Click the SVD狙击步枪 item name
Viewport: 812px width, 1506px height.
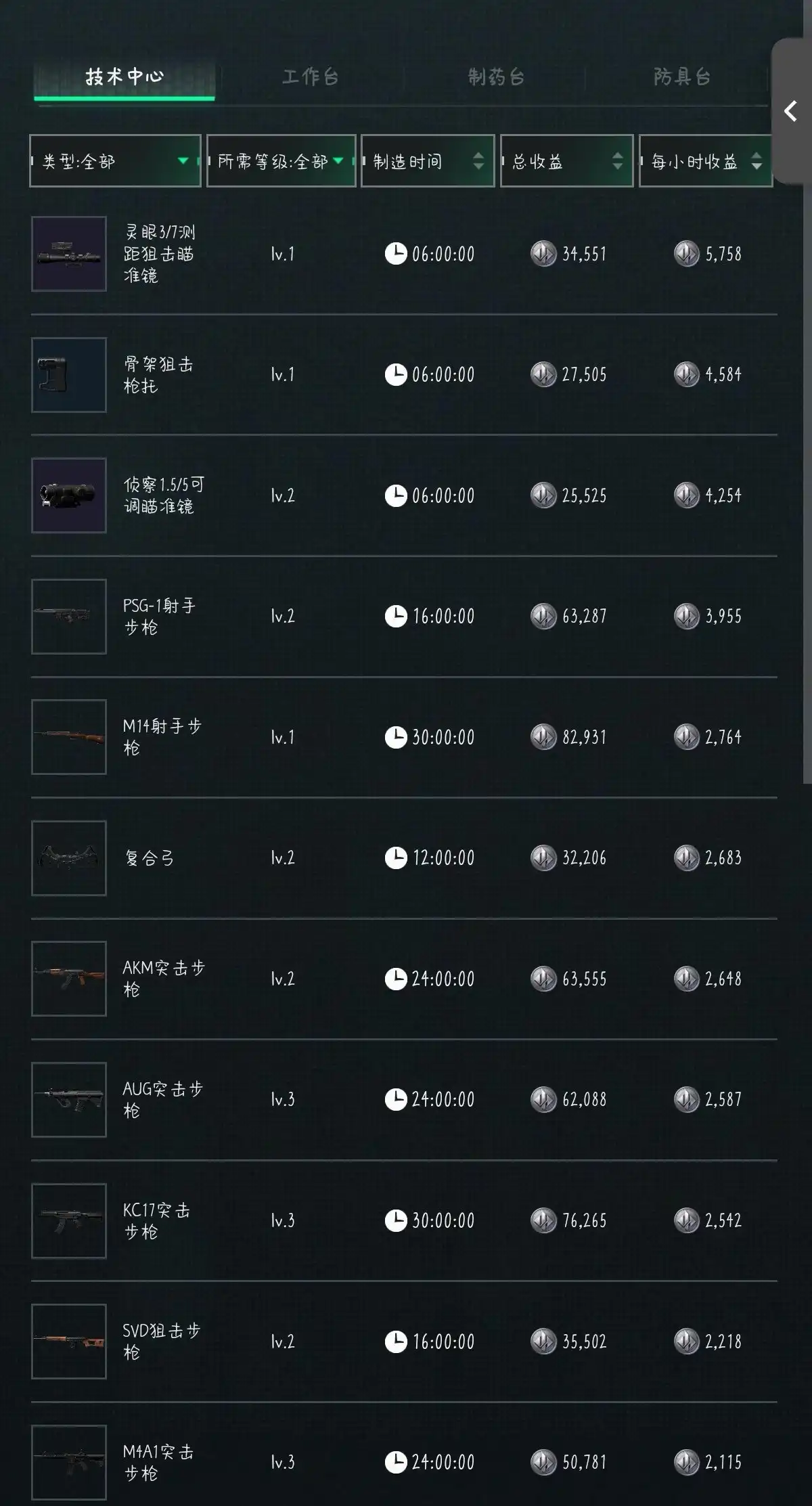click(162, 1342)
